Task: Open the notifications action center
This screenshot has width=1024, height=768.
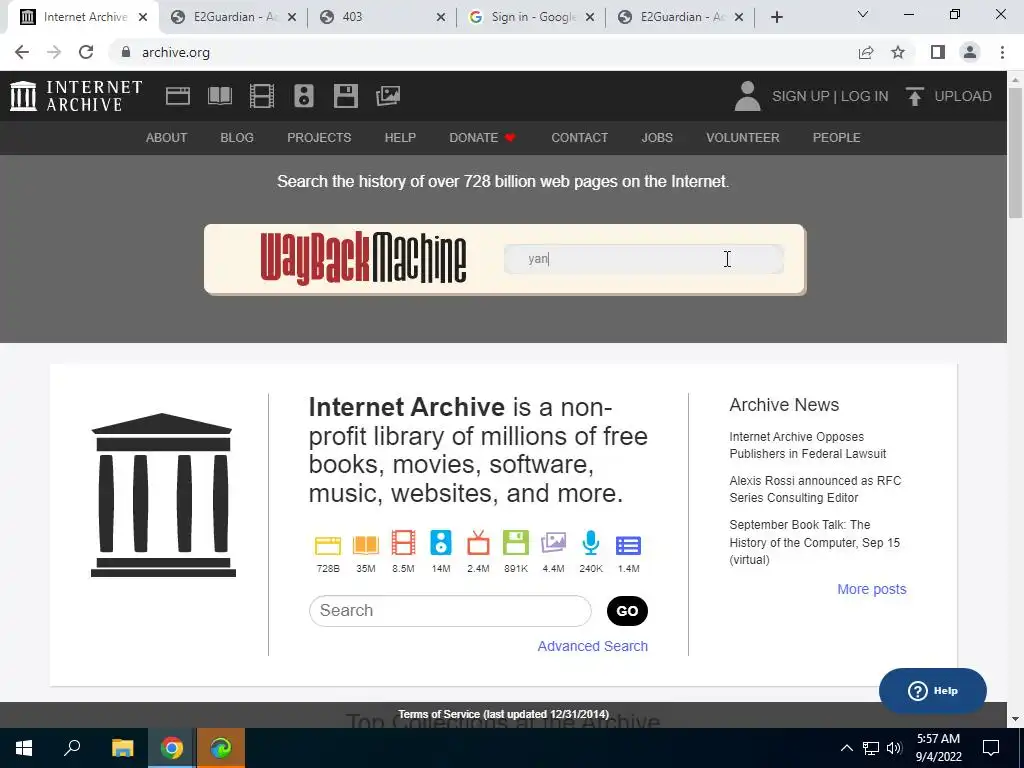Action: coord(991,748)
